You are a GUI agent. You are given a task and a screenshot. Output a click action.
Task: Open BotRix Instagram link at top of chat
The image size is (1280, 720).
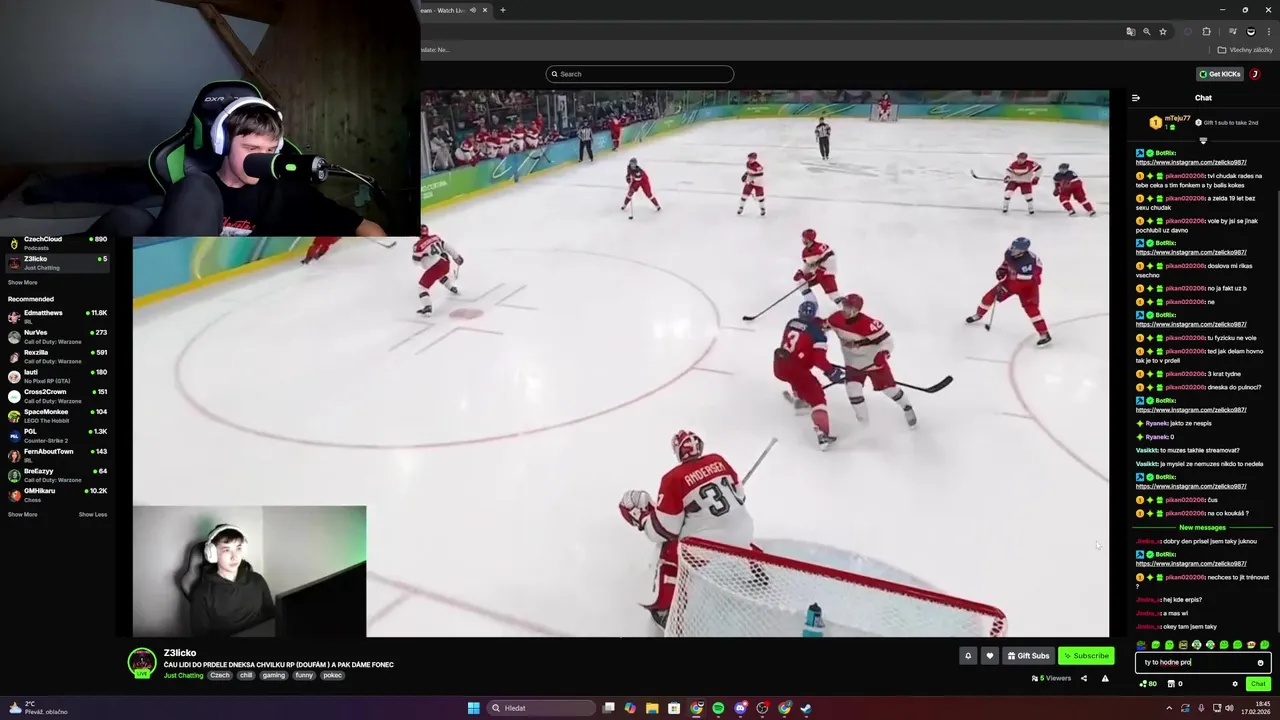(1191, 162)
